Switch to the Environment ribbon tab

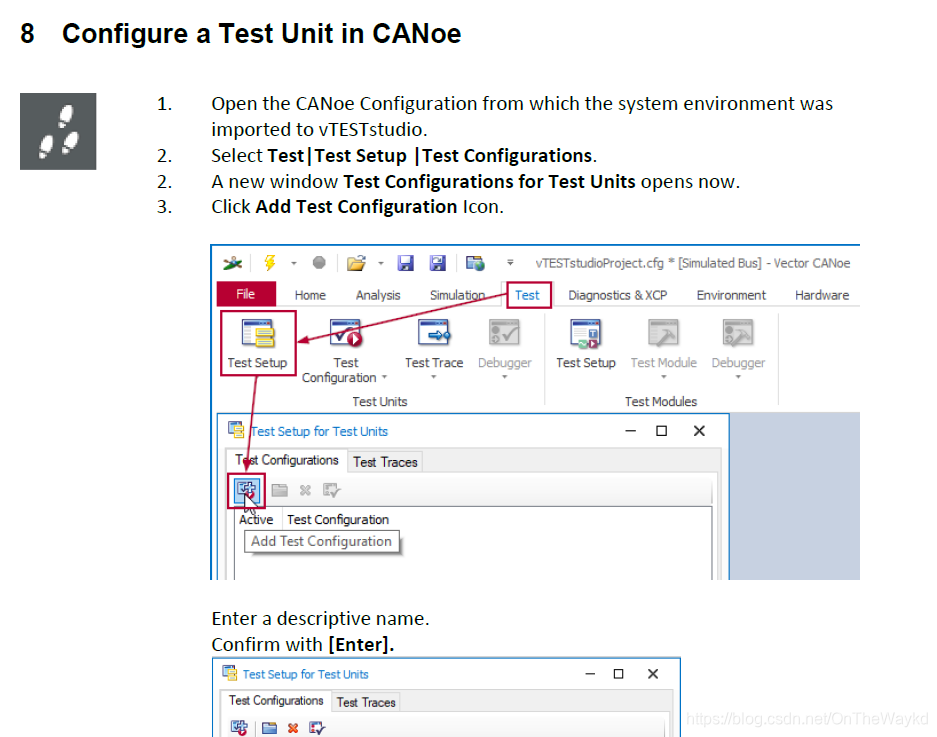point(731,295)
